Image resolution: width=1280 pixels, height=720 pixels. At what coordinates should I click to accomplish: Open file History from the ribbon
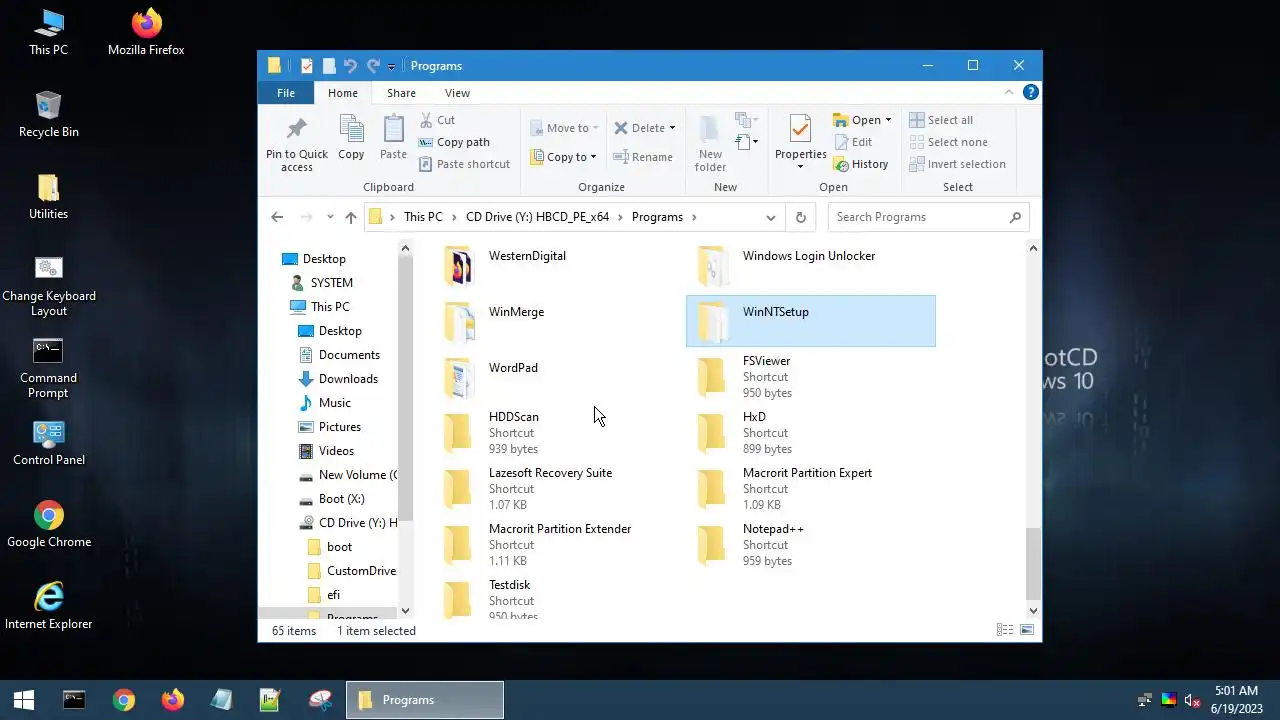[x=860, y=164]
